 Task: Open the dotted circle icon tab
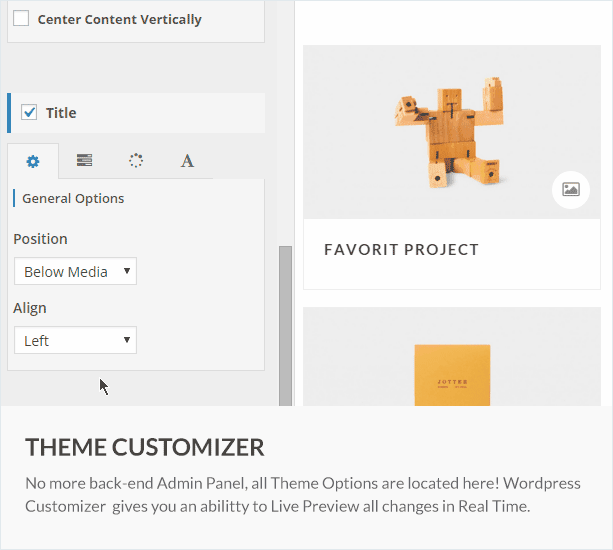pyautogui.click(x=136, y=161)
